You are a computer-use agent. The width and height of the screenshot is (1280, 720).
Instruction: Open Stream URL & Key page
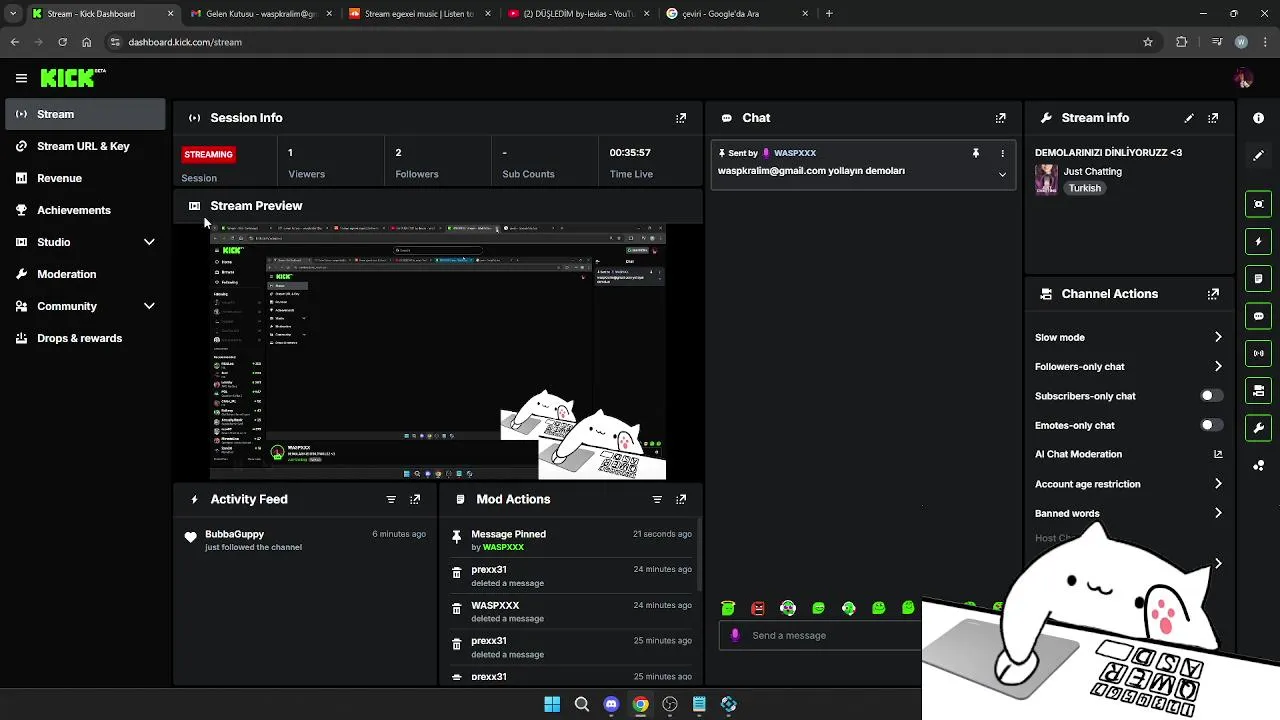click(x=85, y=146)
